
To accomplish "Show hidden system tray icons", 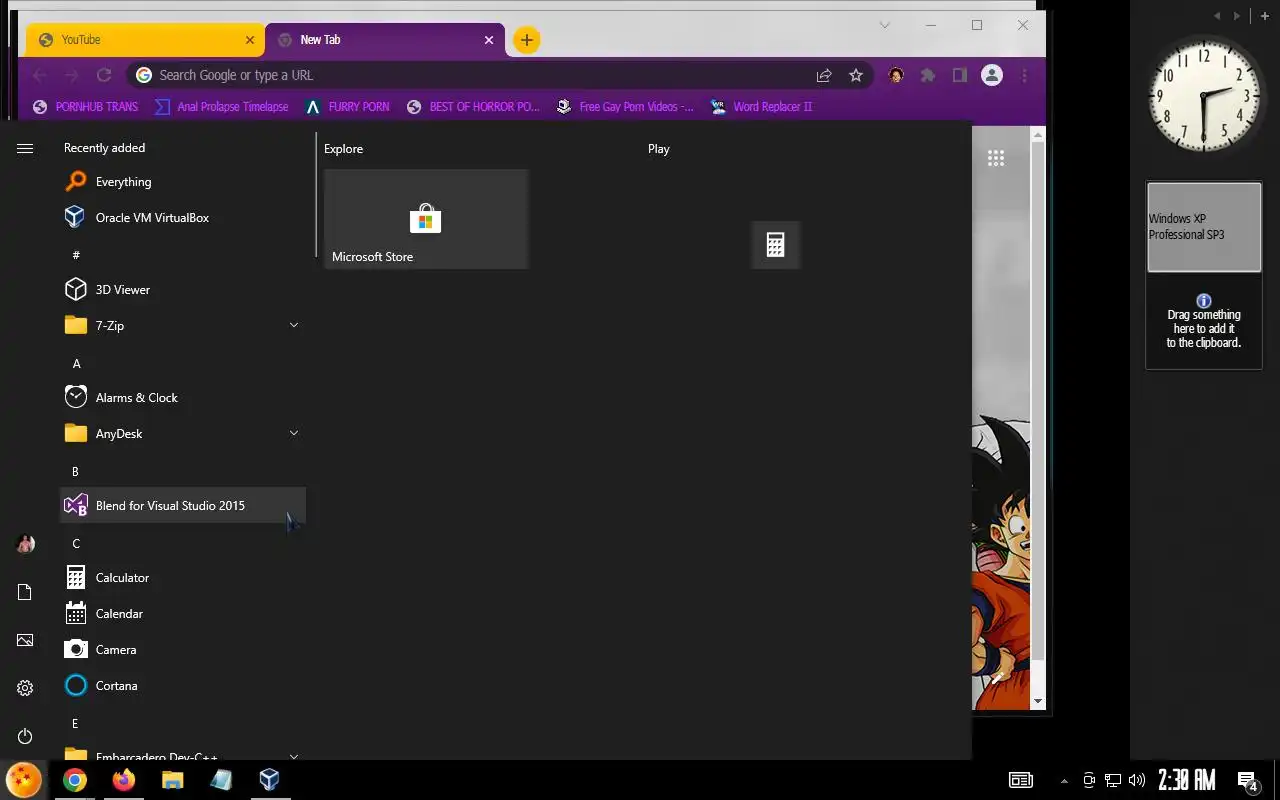I will pos(1064,780).
